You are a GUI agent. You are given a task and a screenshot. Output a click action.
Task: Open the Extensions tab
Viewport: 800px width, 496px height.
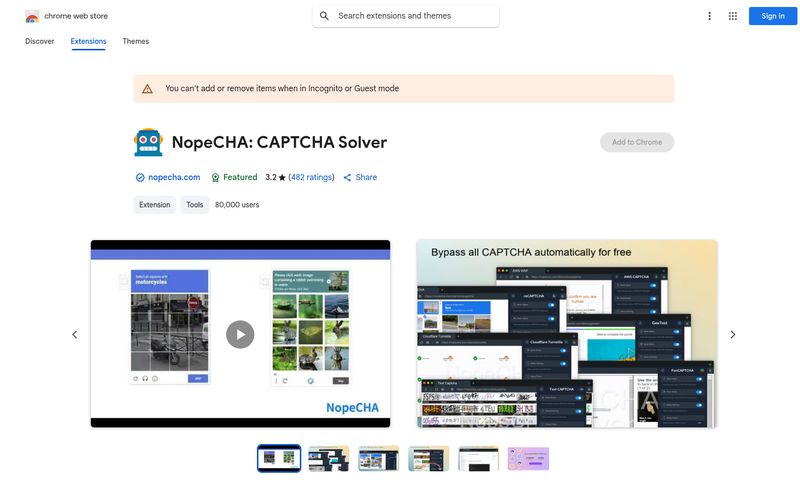tap(88, 41)
